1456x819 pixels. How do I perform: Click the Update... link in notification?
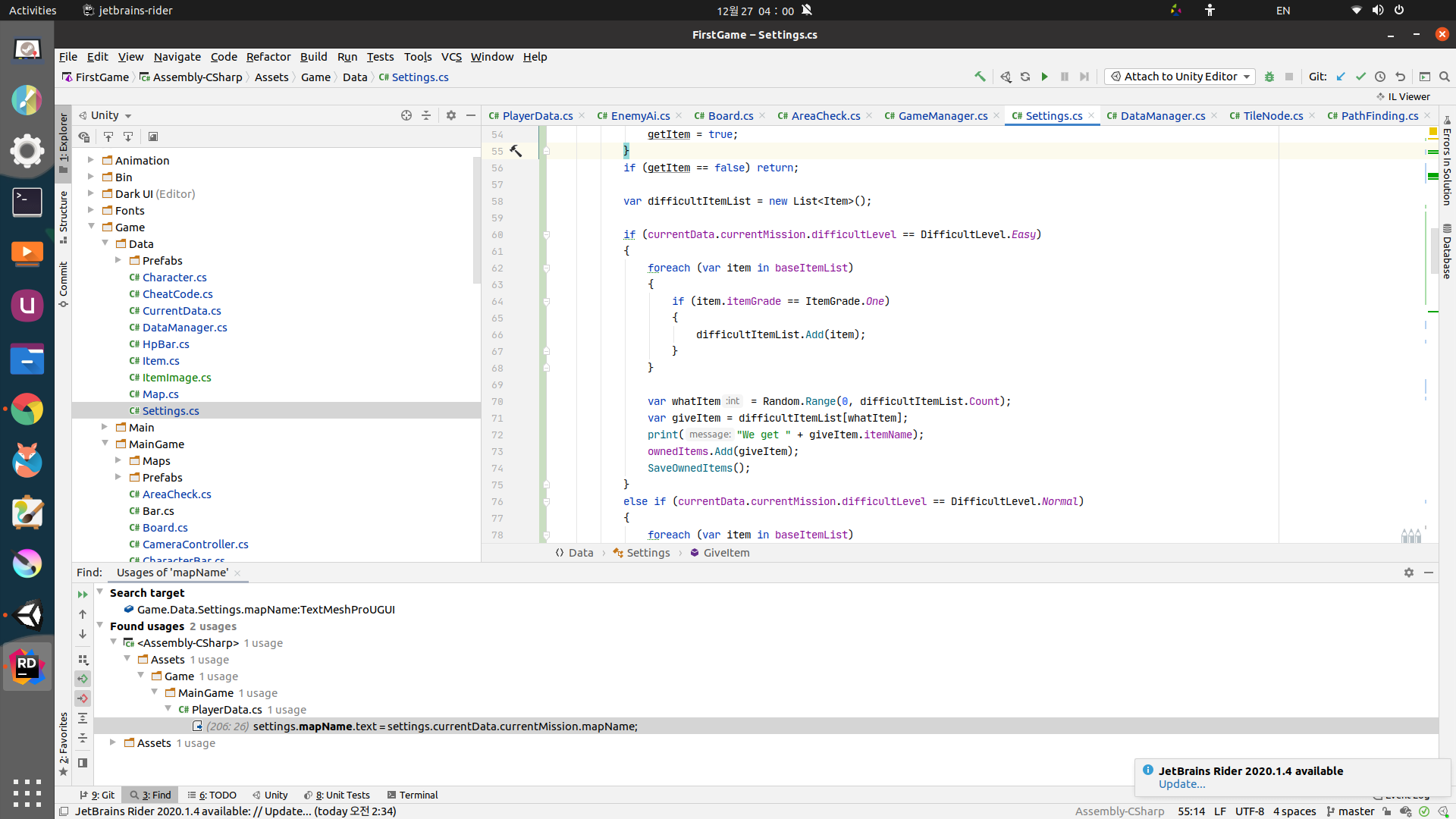click(1181, 784)
